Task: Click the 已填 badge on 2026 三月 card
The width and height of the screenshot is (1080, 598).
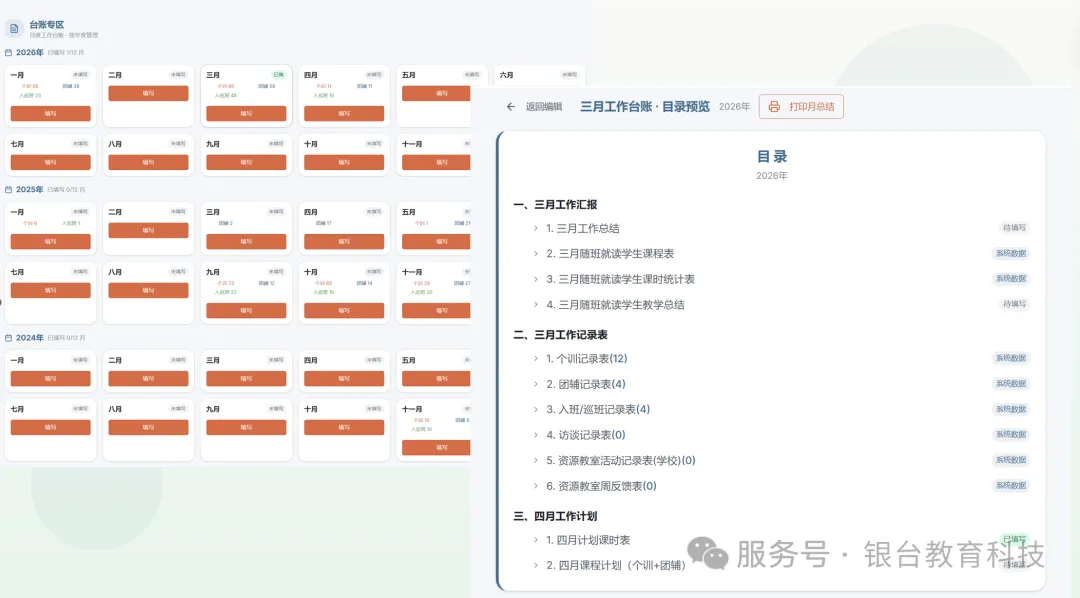Action: click(x=278, y=74)
